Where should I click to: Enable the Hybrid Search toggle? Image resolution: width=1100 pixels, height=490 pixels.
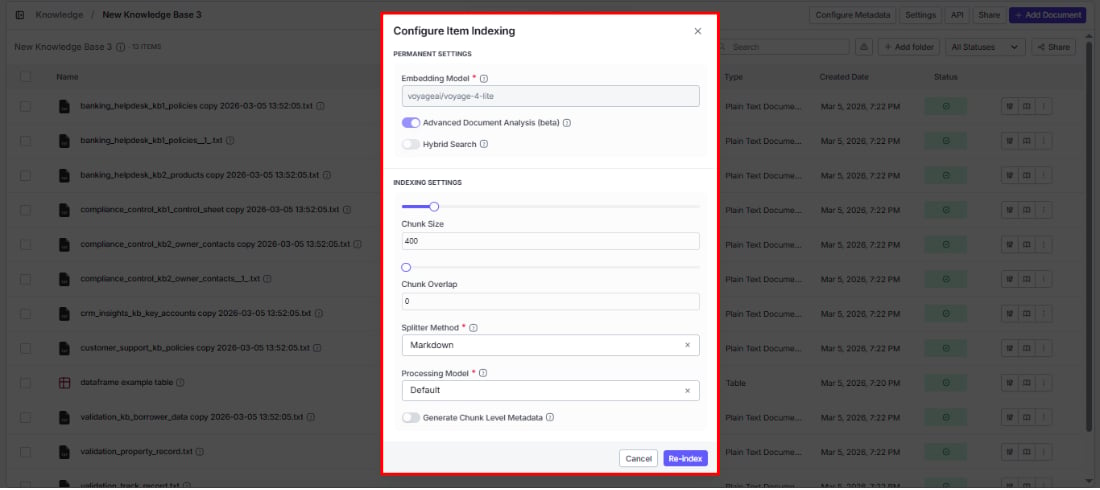(411, 144)
